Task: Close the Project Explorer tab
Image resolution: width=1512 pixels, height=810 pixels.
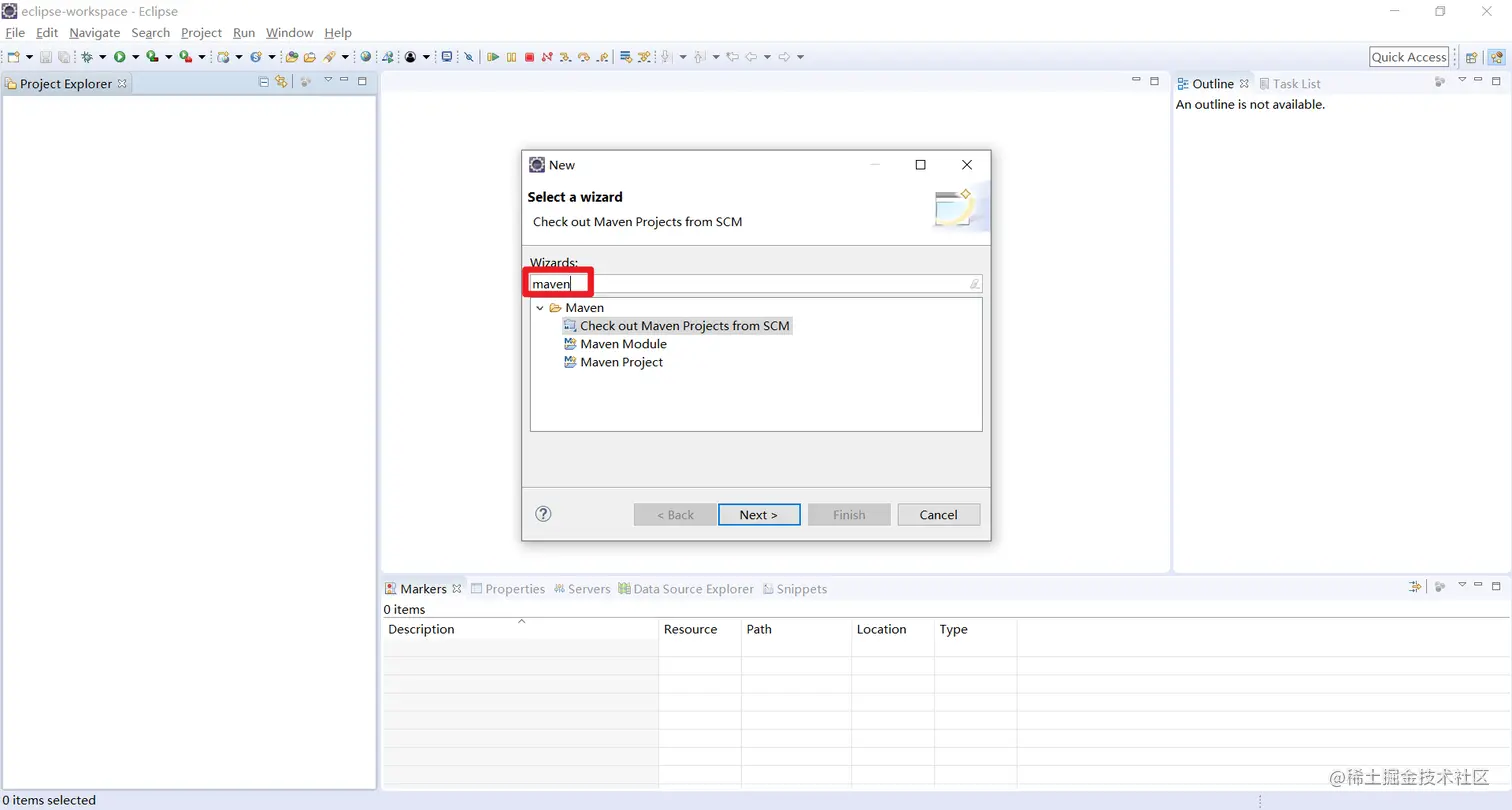Action: [122, 83]
